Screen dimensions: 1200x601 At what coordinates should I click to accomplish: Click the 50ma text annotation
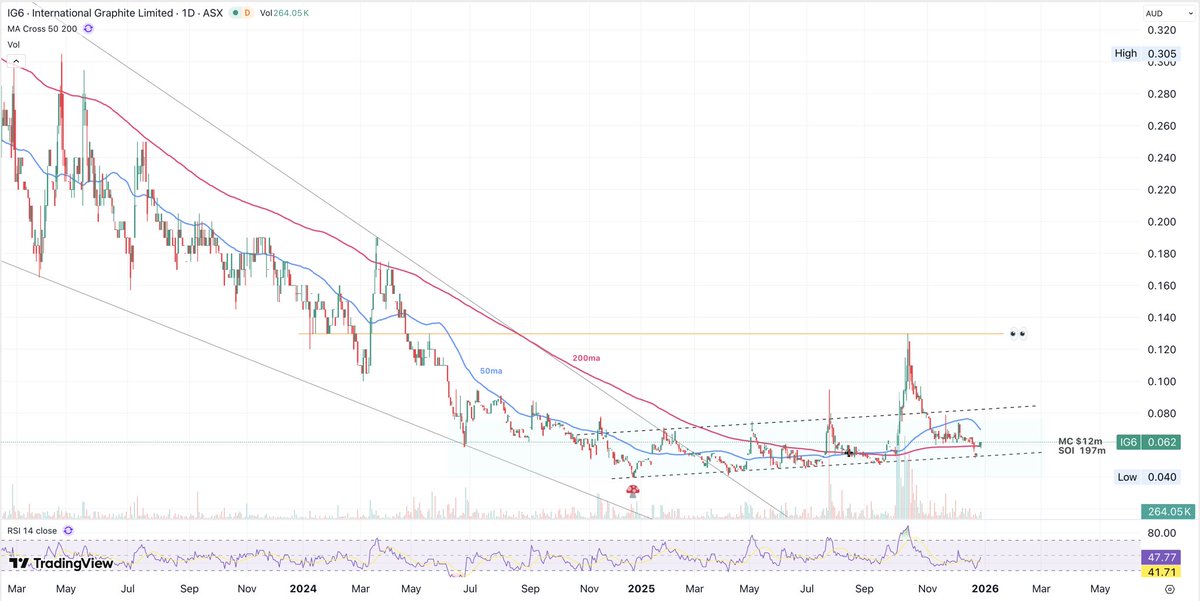(490, 370)
